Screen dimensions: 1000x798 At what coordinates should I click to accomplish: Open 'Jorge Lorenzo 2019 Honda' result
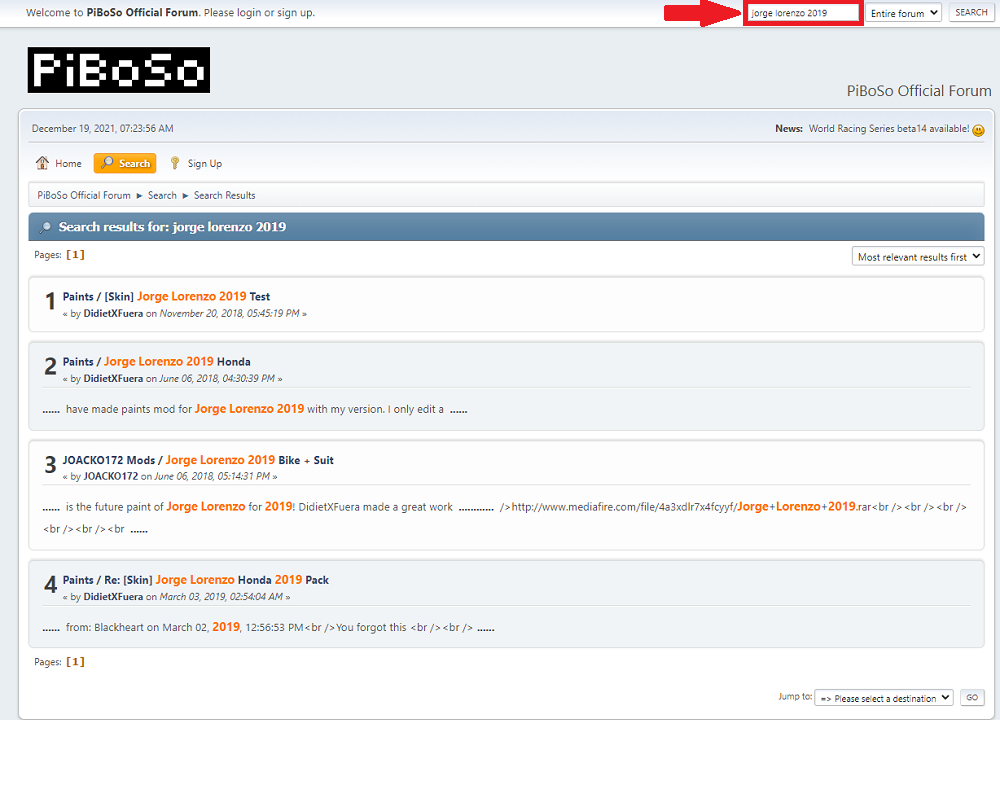[x=177, y=362]
